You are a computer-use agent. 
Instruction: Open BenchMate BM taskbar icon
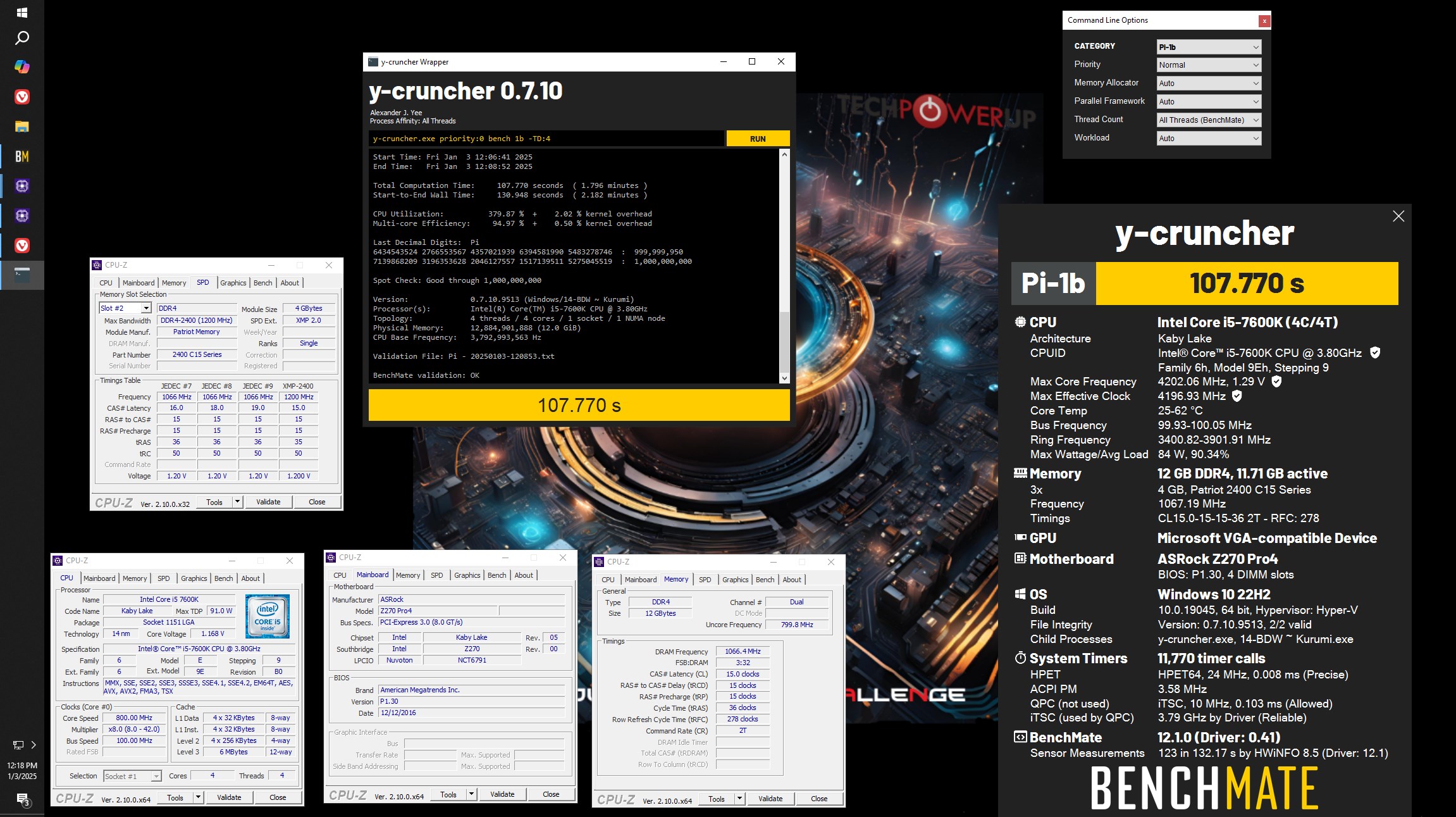[22, 156]
